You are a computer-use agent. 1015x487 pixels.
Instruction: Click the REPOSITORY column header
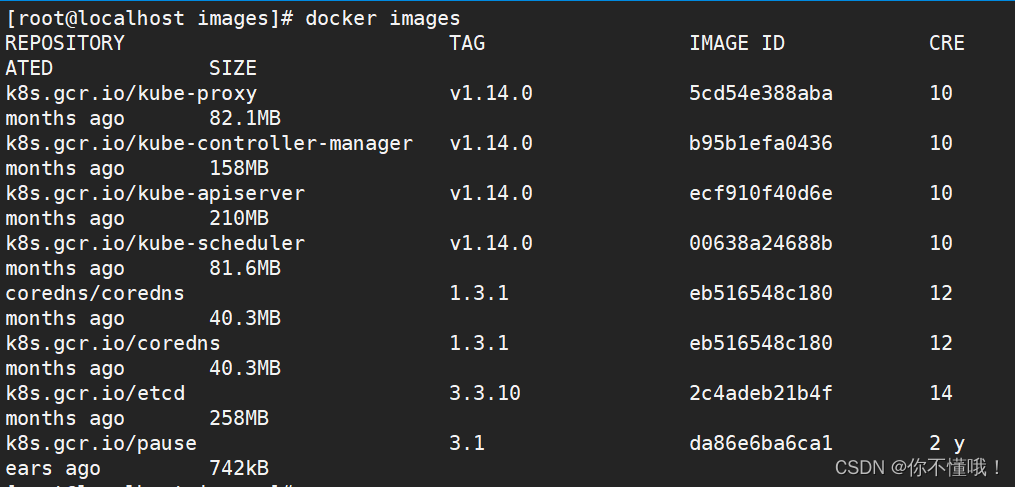click(65, 43)
